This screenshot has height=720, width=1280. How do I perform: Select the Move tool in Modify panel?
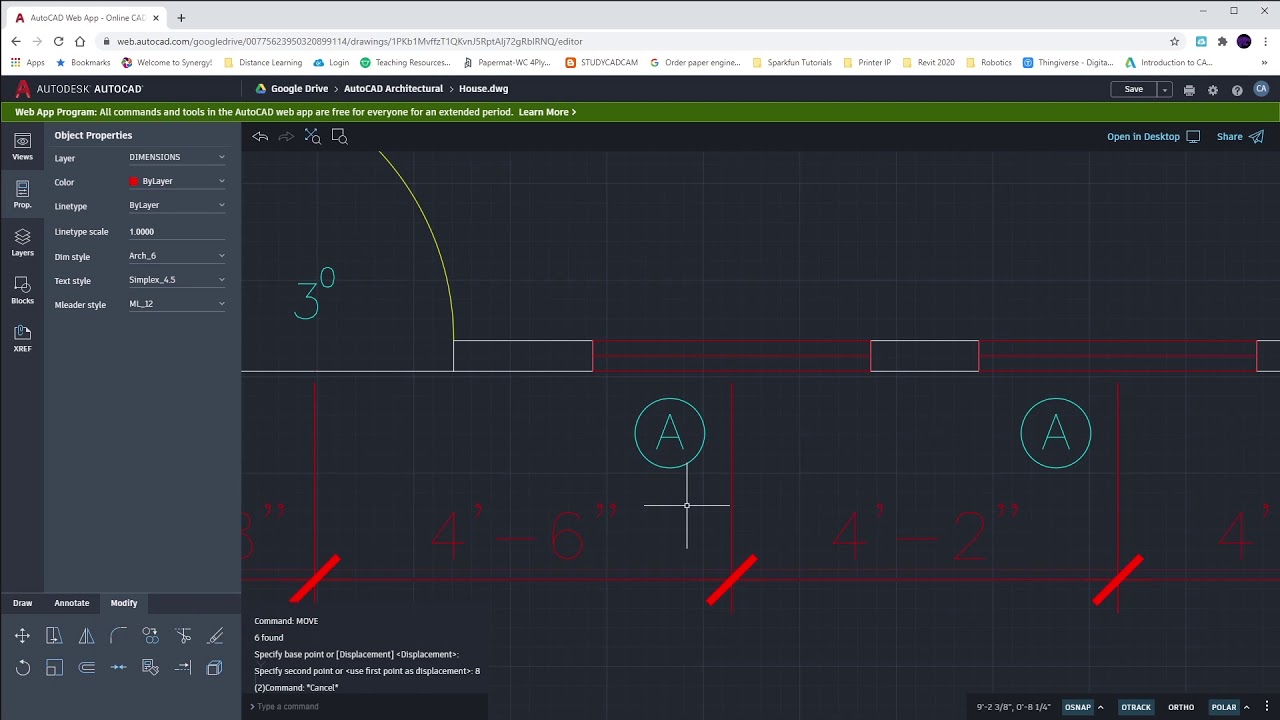(22, 636)
